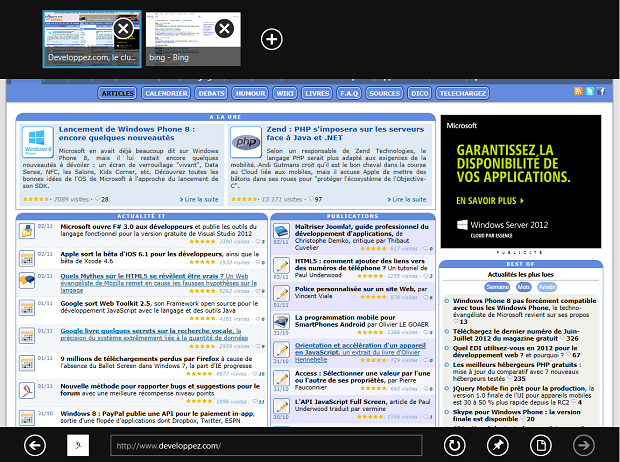
Task: Open Google sort Web Toolkit 2.5 item
Action: [159, 307]
